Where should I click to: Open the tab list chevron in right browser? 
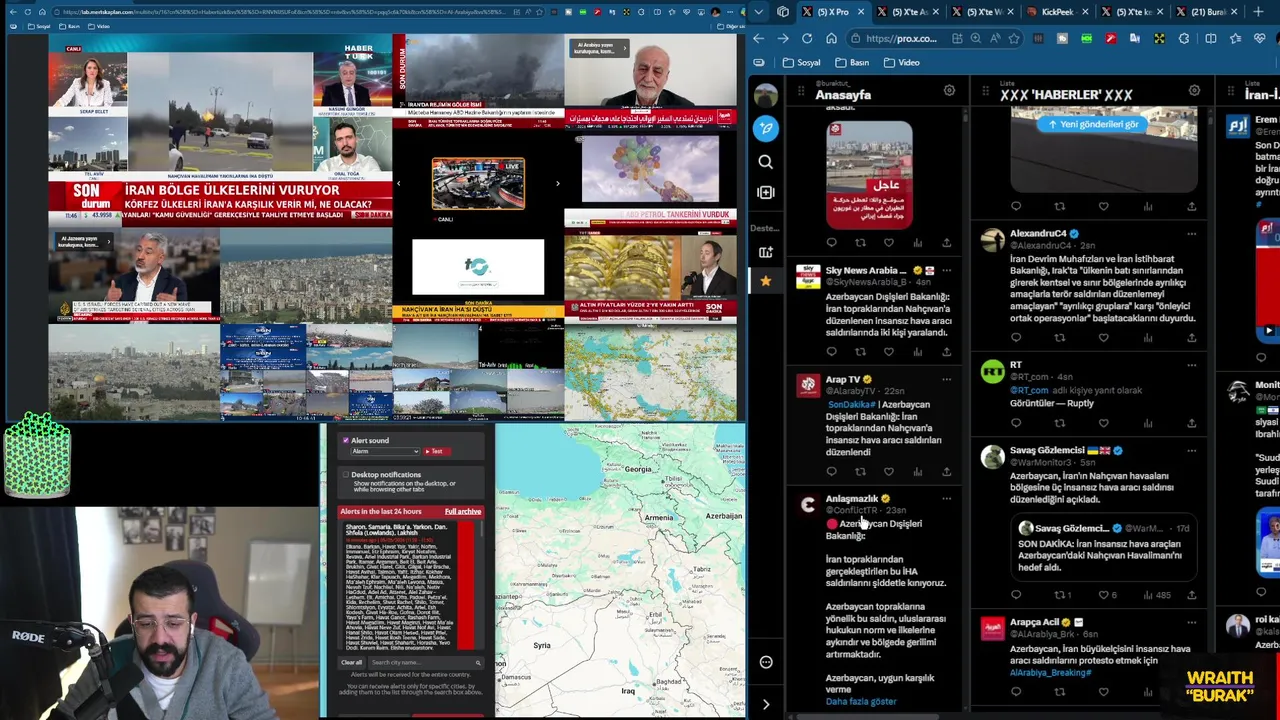[x=758, y=12]
